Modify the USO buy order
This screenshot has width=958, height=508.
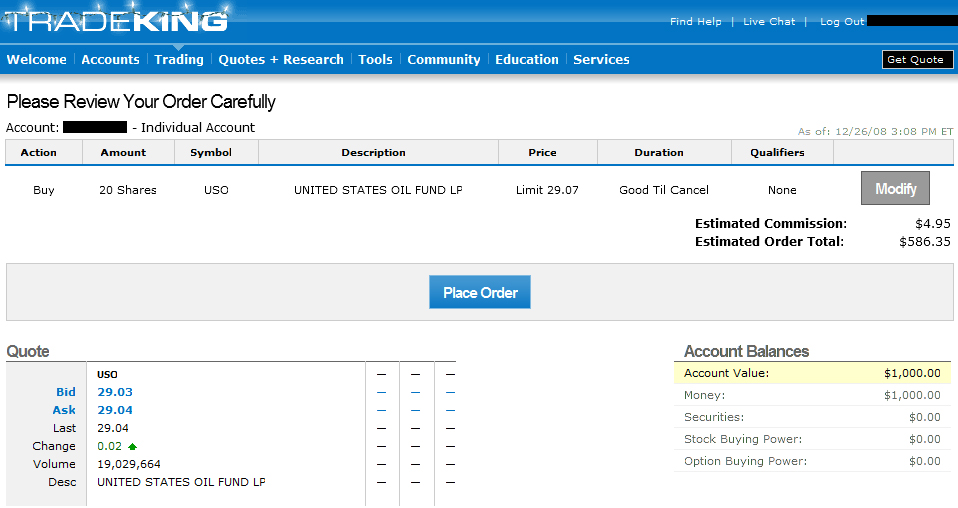[895, 188]
